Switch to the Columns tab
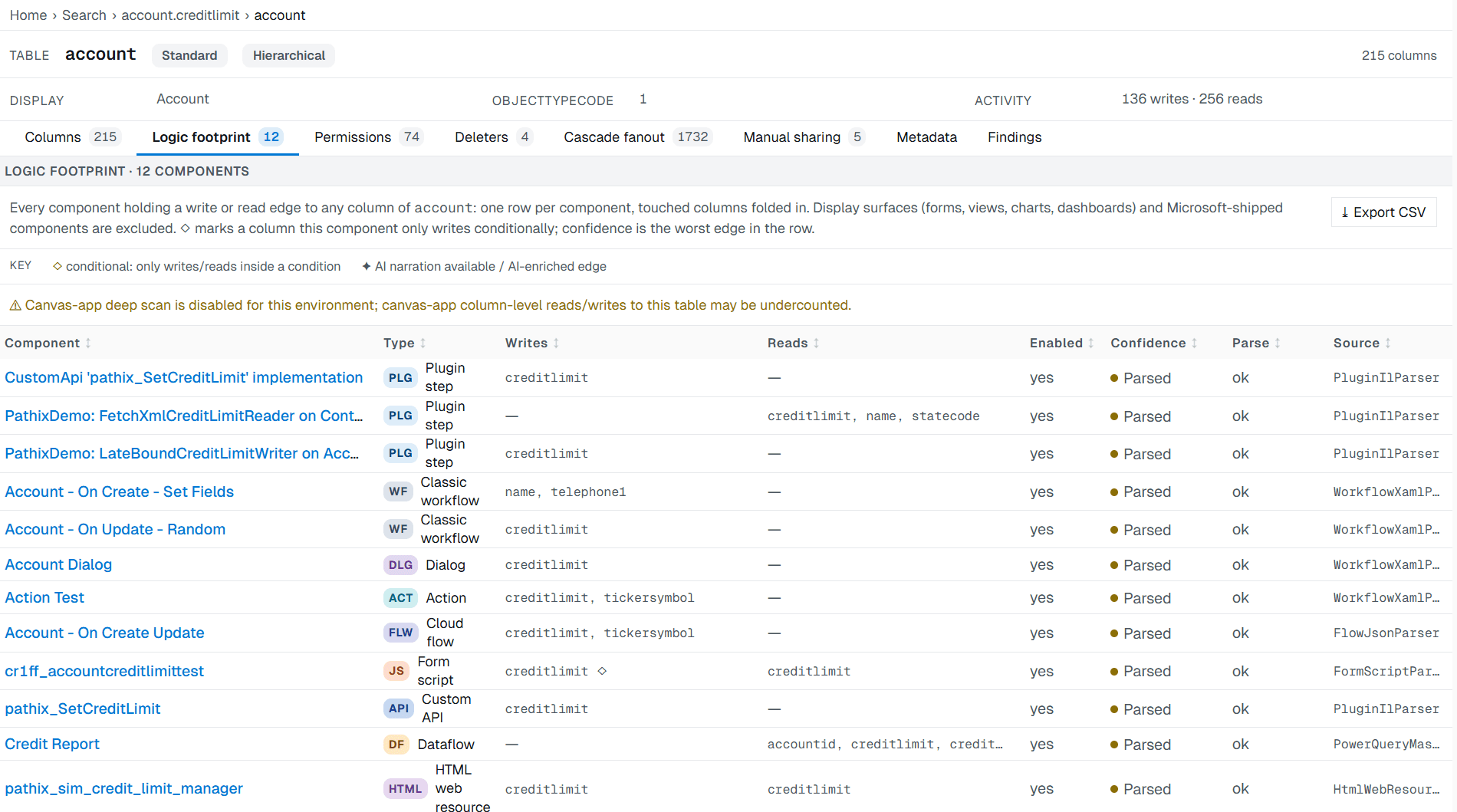The image size is (1457, 812). [x=71, y=137]
